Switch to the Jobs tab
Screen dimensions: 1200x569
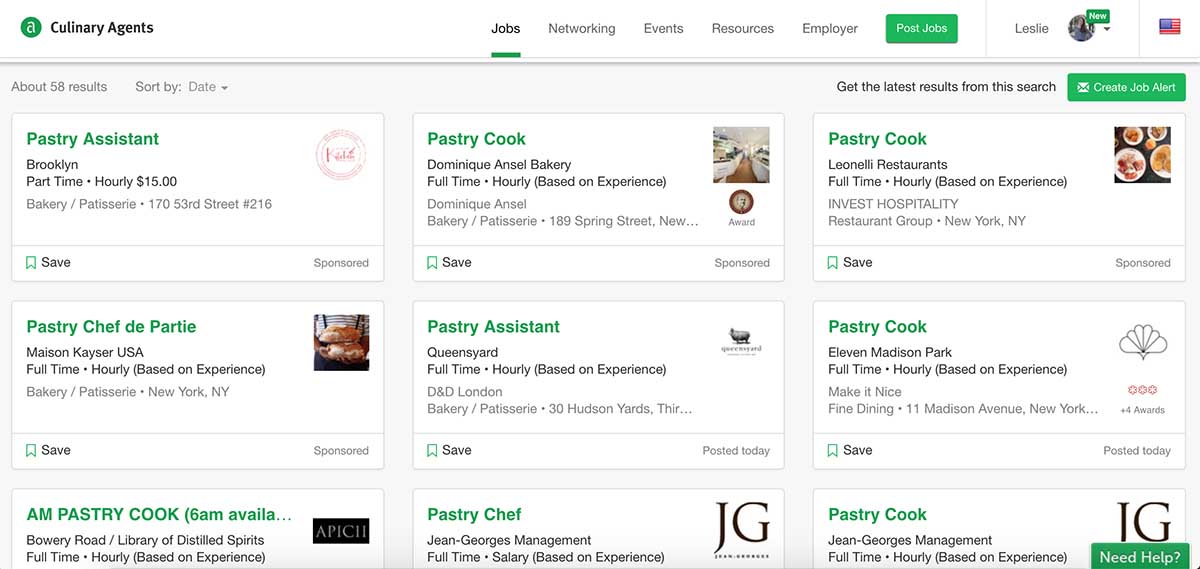[x=506, y=28]
